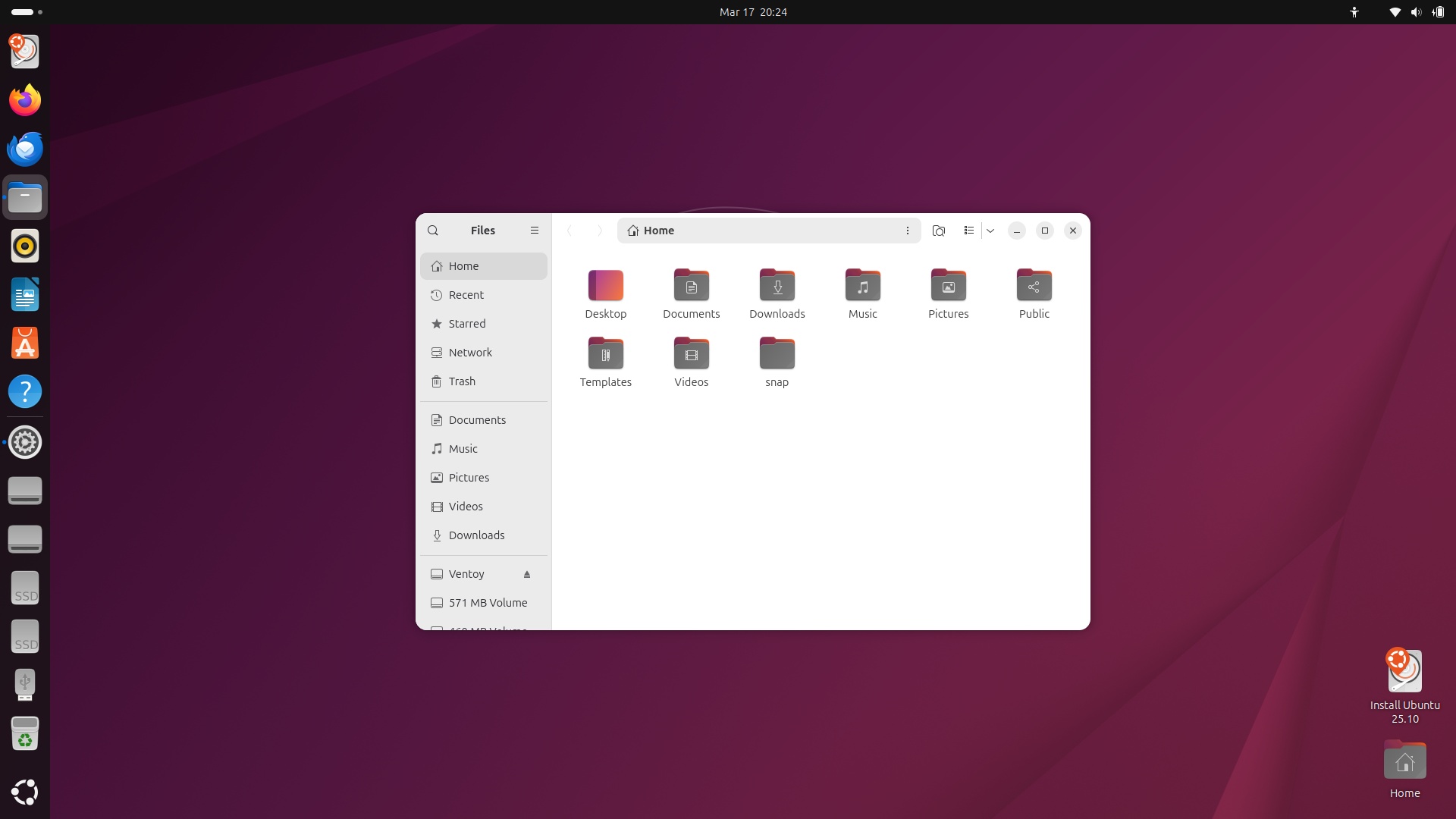The width and height of the screenshot is (1456, 819).
Task: Expand the view options dropdown arrow
Action: [x=990, y=231]
